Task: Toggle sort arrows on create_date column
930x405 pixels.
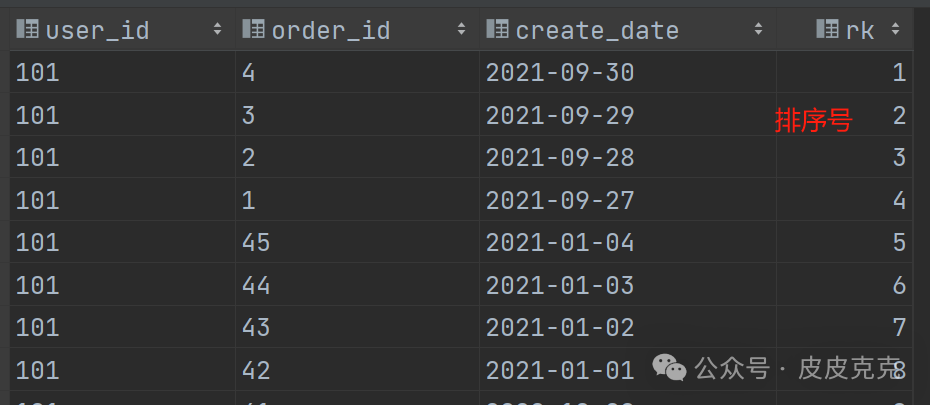Action: [x=760, y=30]
